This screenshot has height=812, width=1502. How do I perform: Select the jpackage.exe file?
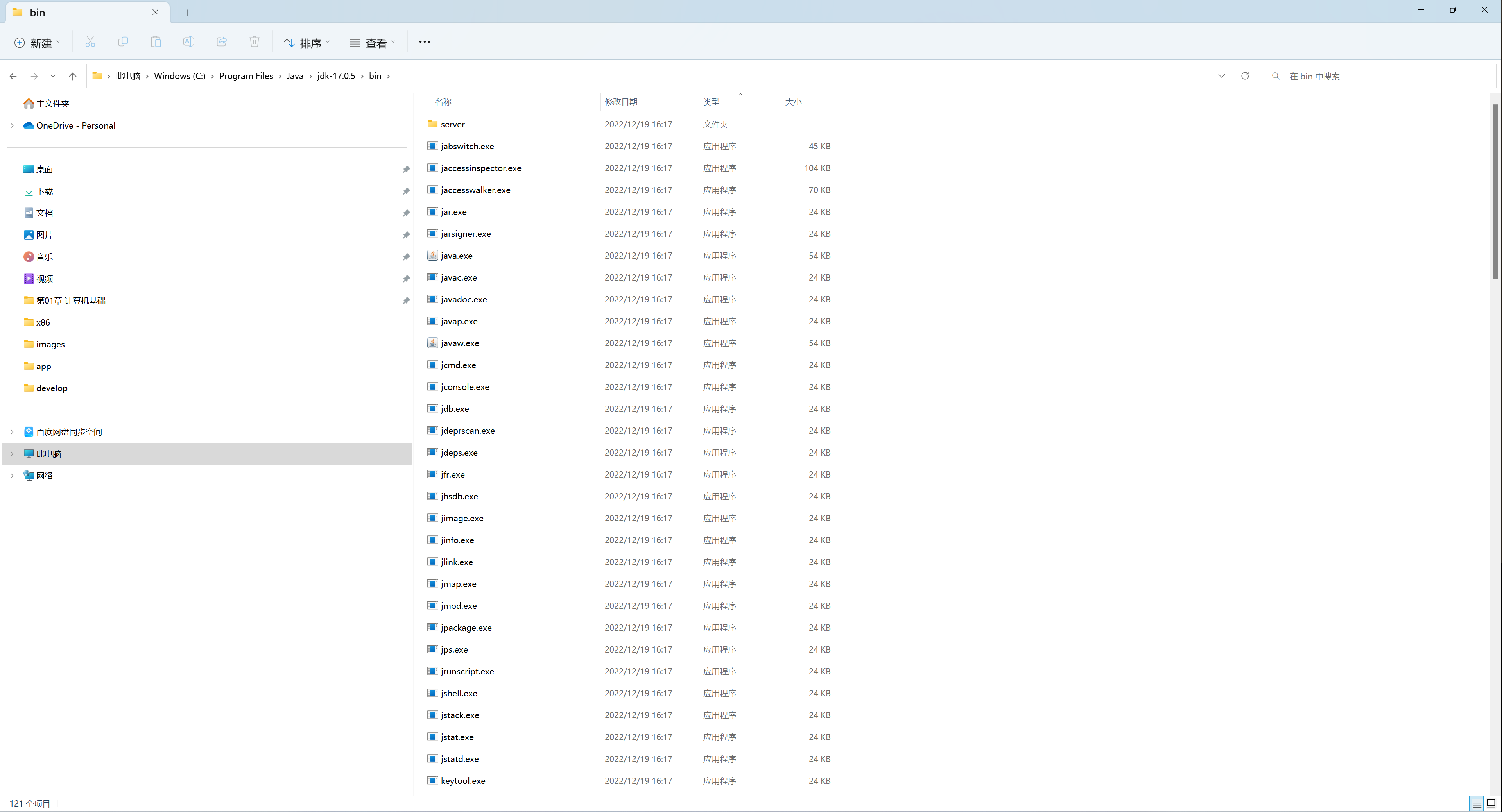click(x=466, y=628)
